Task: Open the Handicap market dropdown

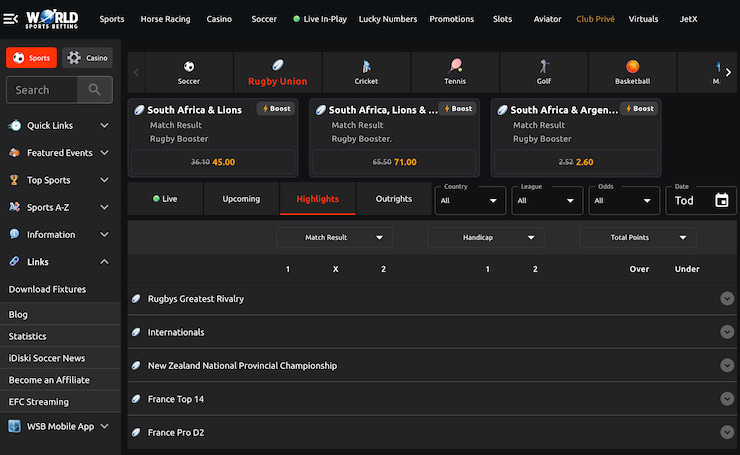Action: (486, 237)
